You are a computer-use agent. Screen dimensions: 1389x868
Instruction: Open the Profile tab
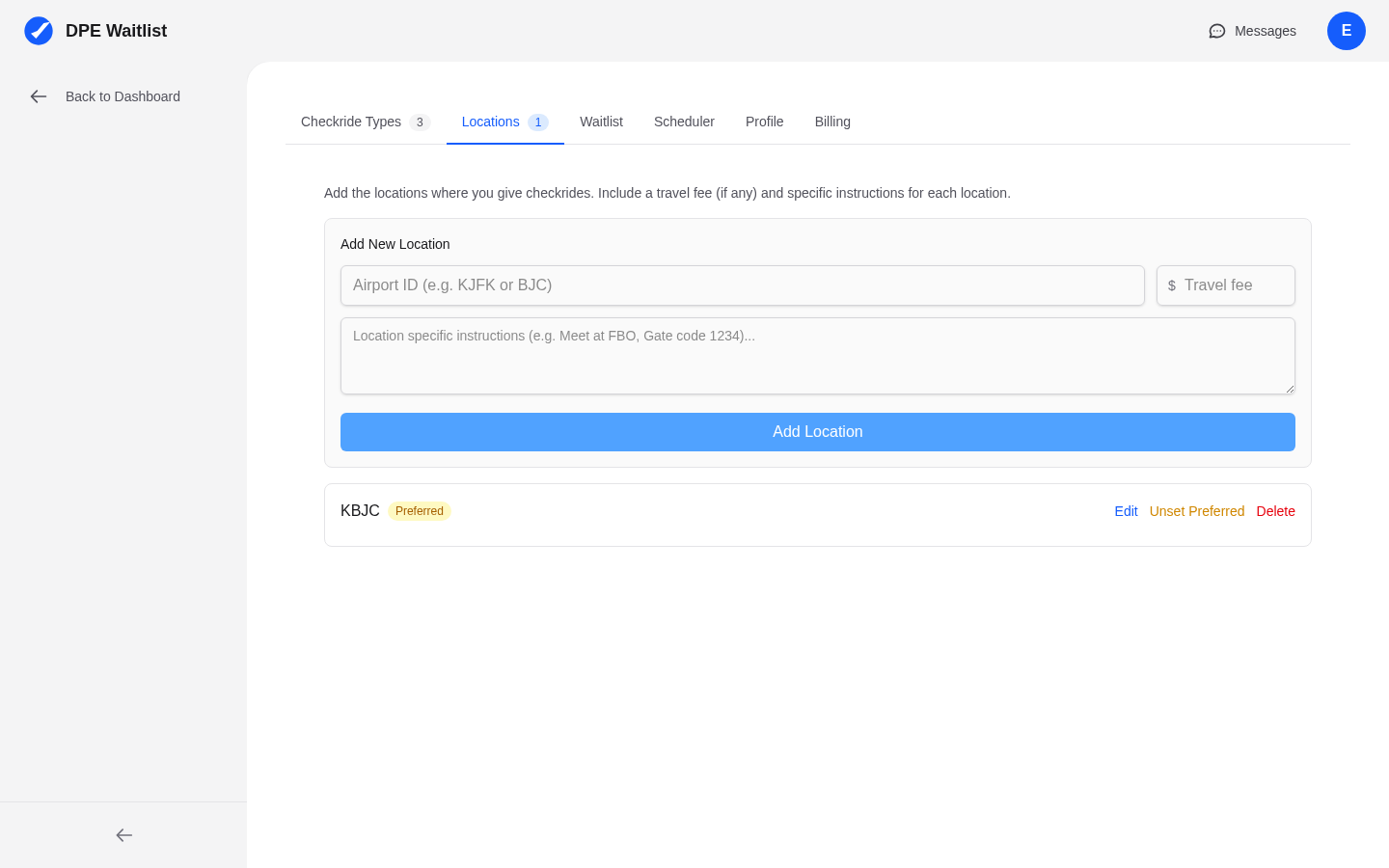764,122
